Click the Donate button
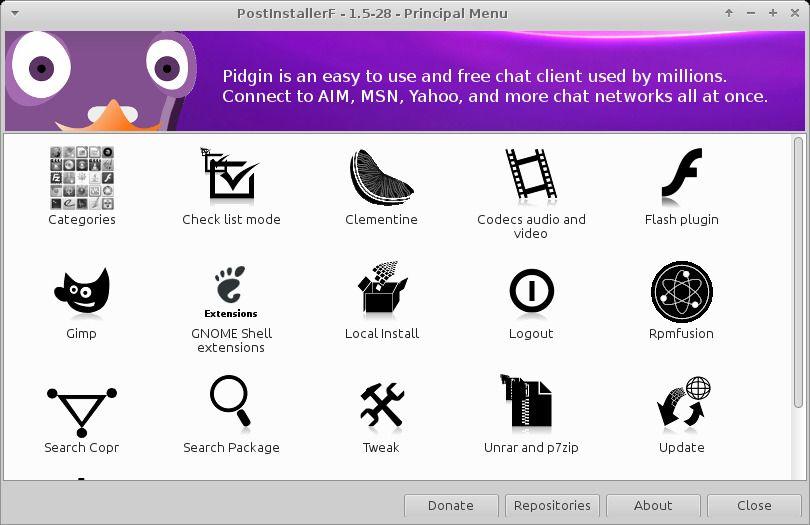Image resolution: width=810 pixels, height=525 pixels. click(451, 505)
